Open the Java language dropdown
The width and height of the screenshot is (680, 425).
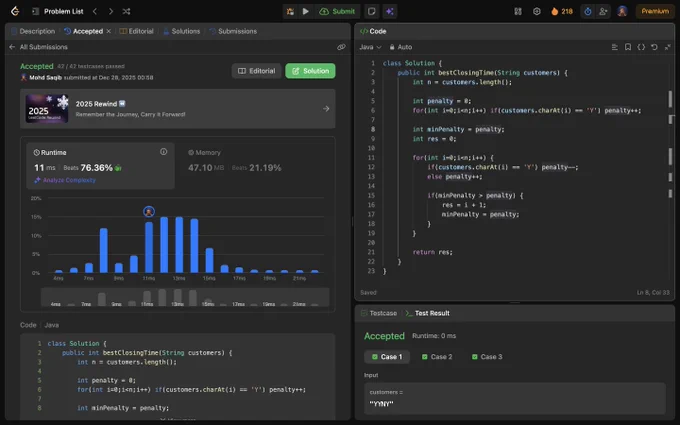[x=370, y=47]
